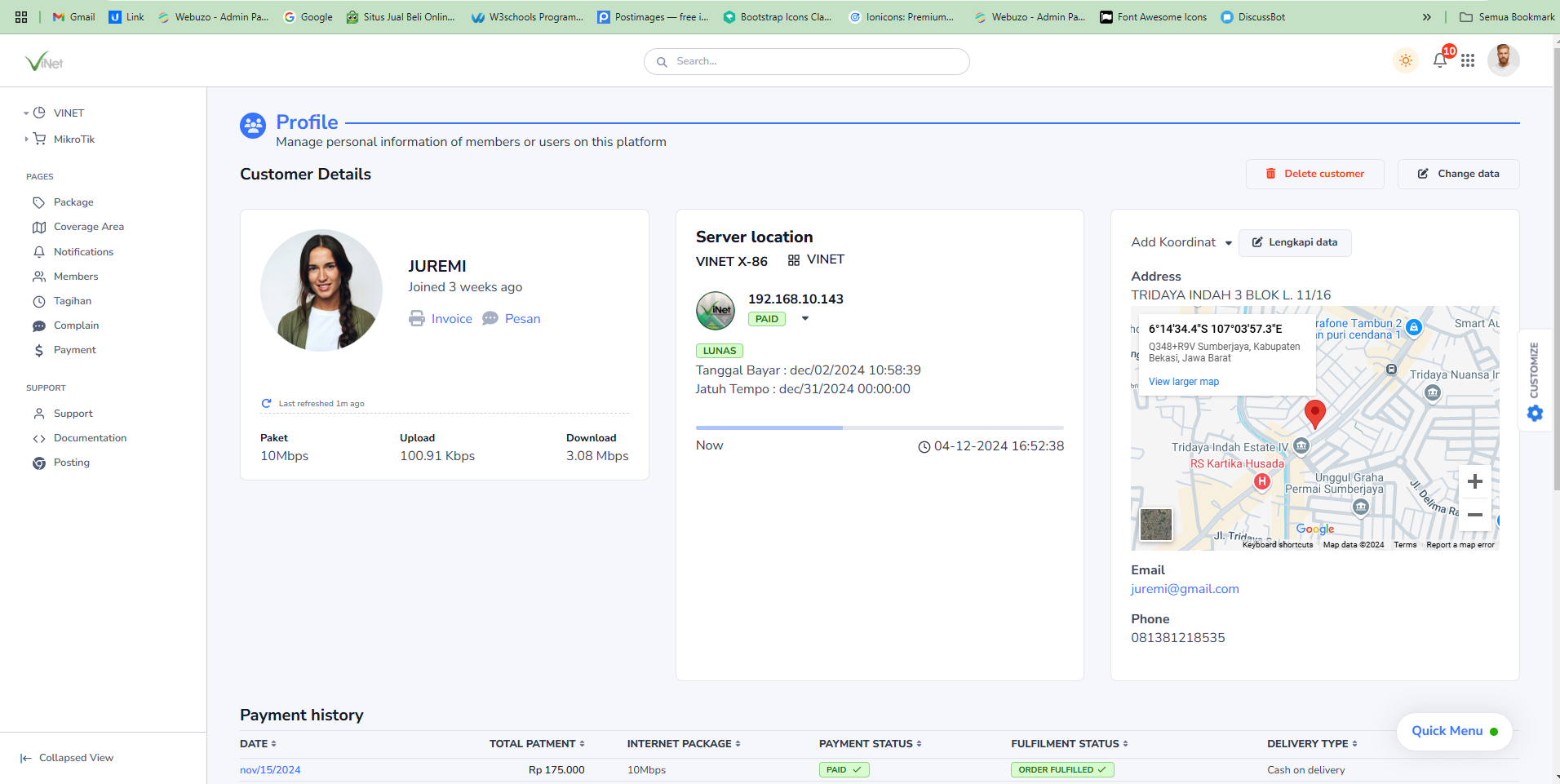Click Change data button
Image resolution: width=1560 pixels, height=784 pixels.
click(x=1458, y=174)
